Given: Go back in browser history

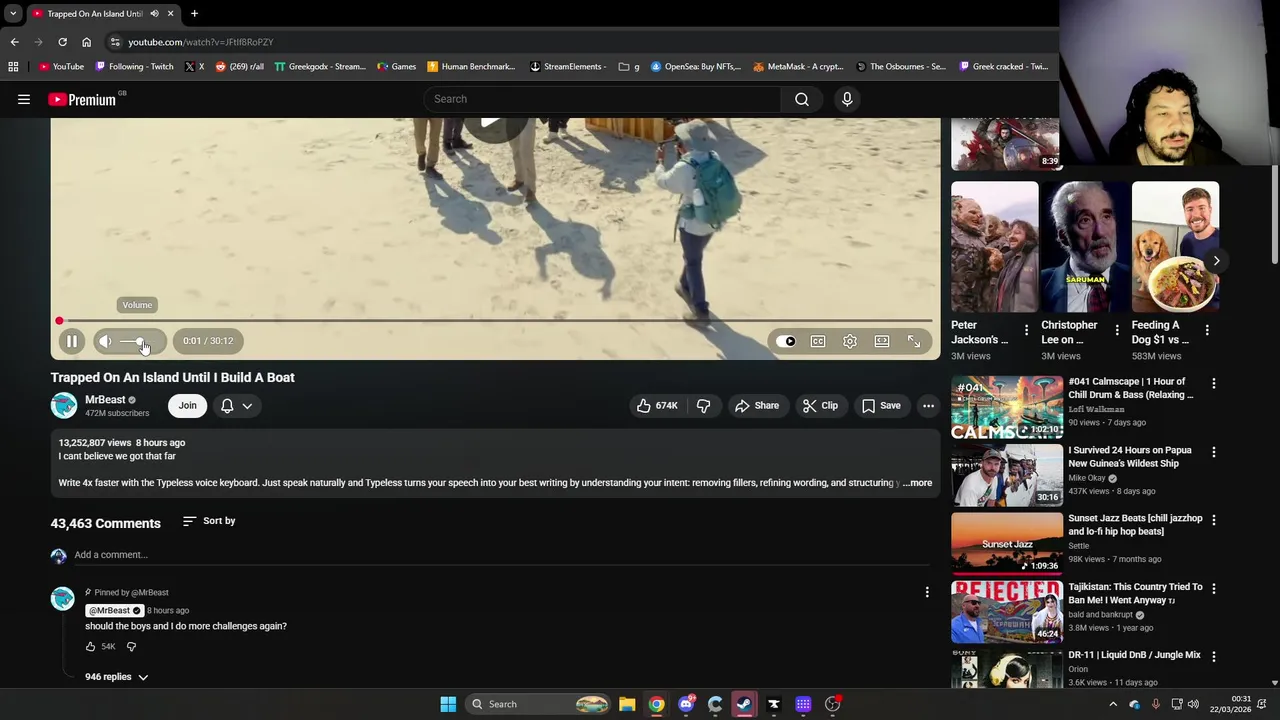Looking at the screenshot, I should pos(14,42).
